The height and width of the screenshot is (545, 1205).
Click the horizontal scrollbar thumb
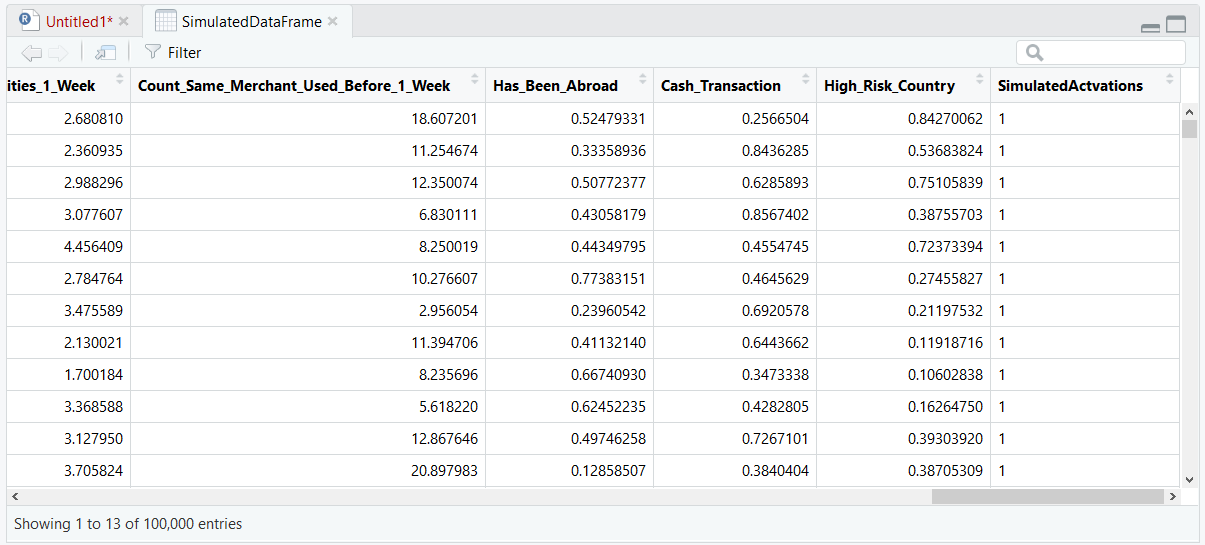(x=1048, y=496)
